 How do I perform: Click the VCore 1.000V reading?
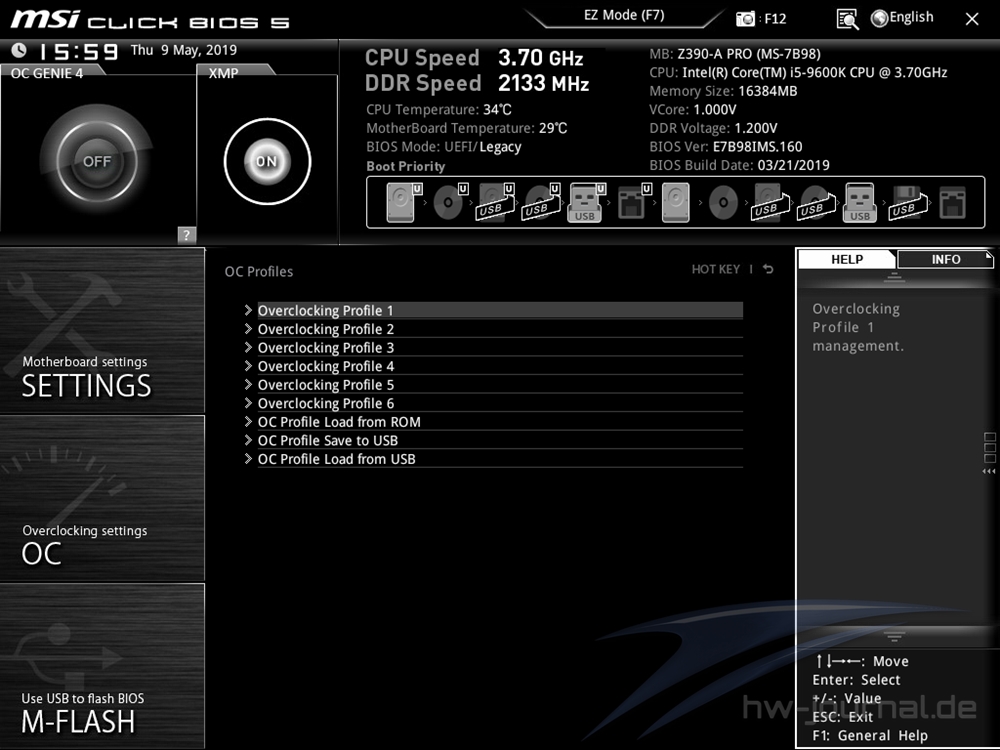click(x=693, y=110)
